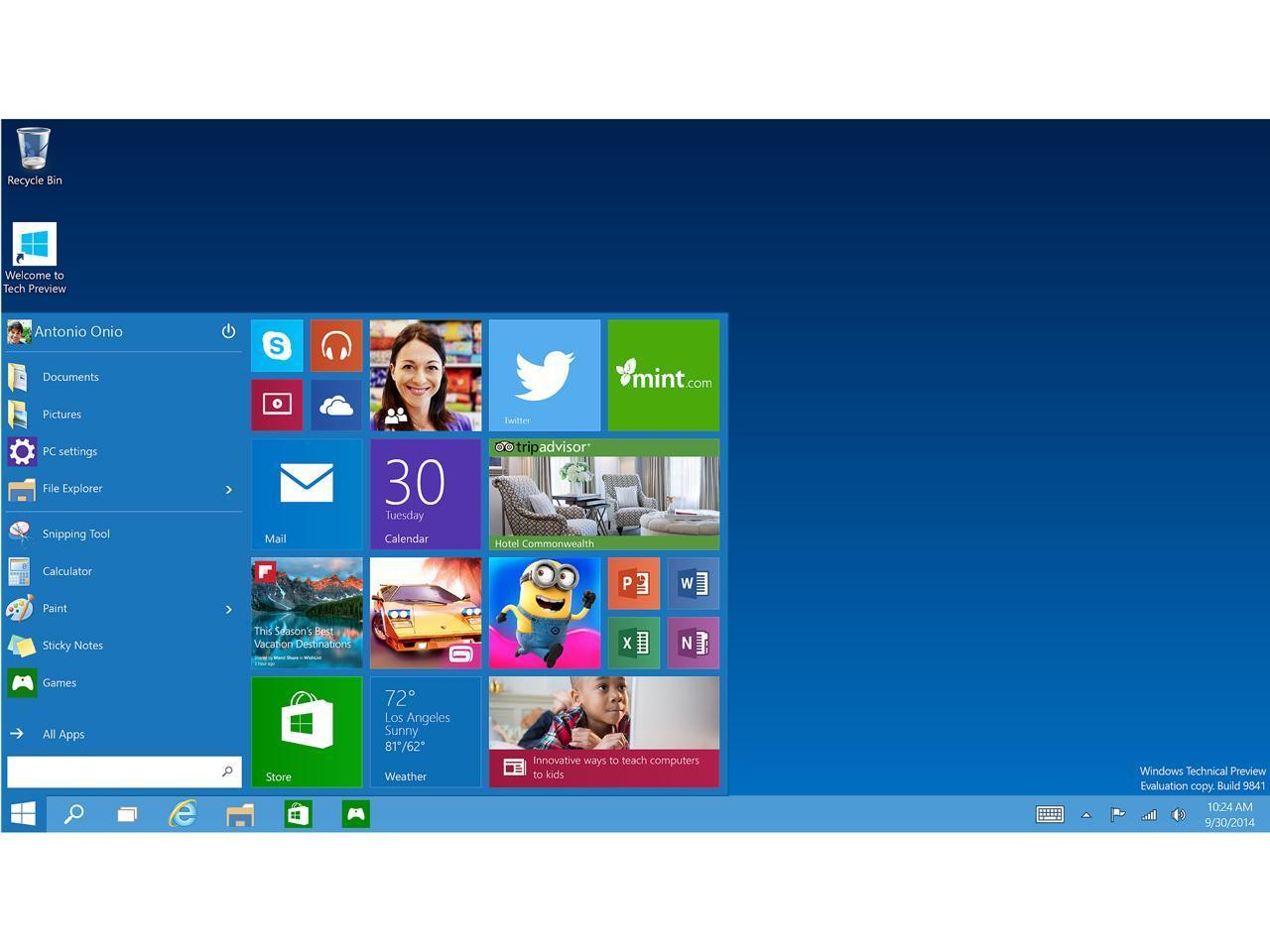Open the Store tile
Image resolution: width=1270 pixels, height=952 pixels.
[307, 731]
